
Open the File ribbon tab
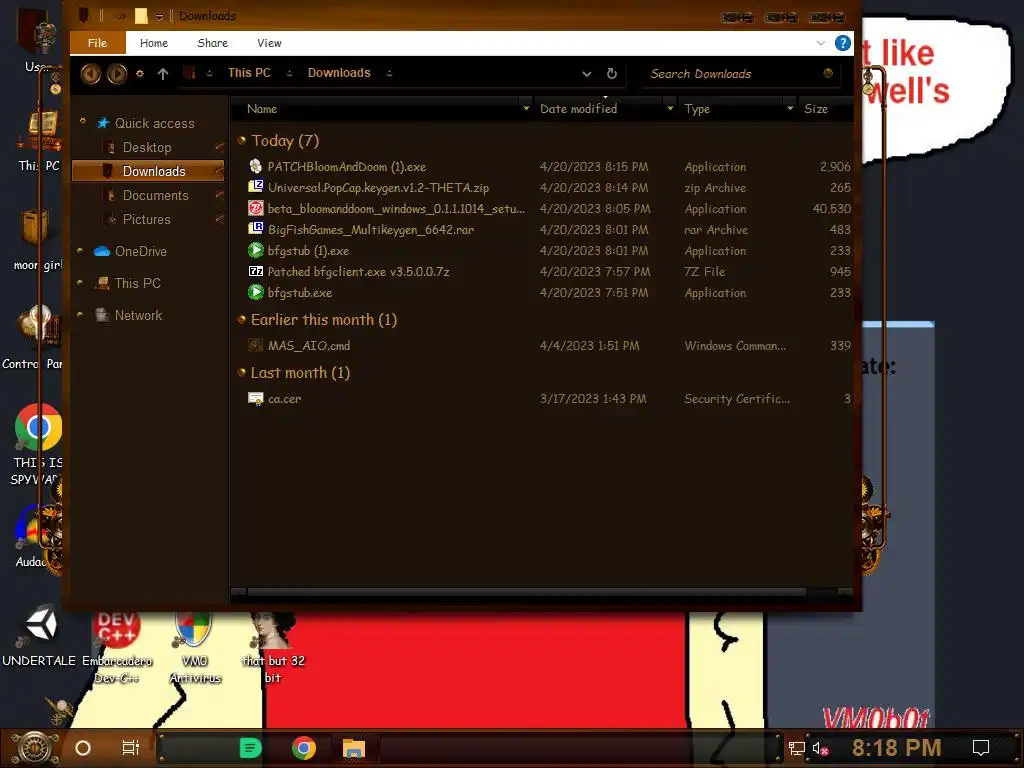coord(97,43)
